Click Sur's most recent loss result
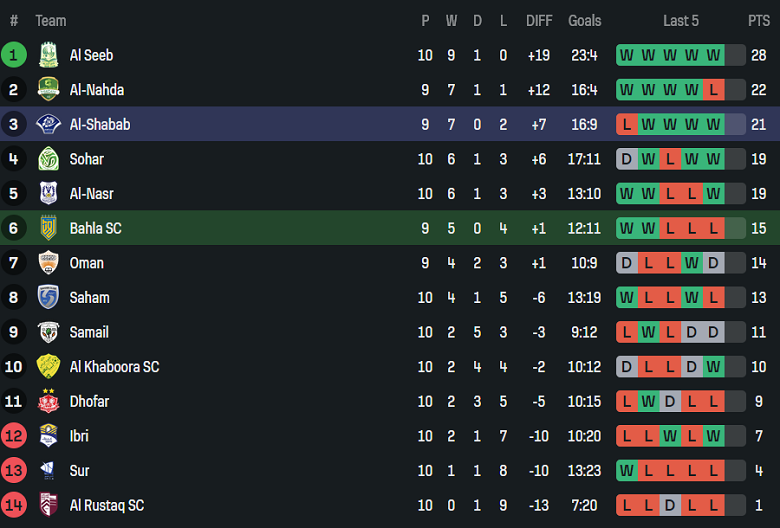 point(713,471)
